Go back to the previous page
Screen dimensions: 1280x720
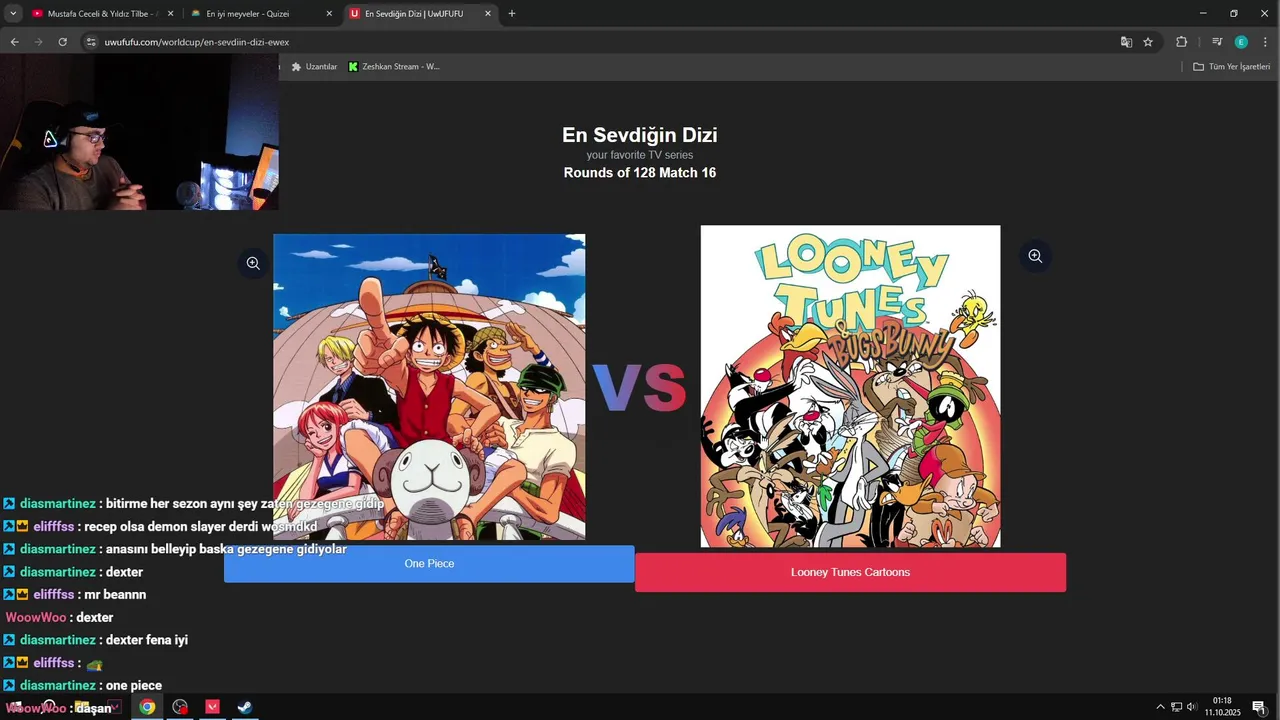[x=14, y=42]
